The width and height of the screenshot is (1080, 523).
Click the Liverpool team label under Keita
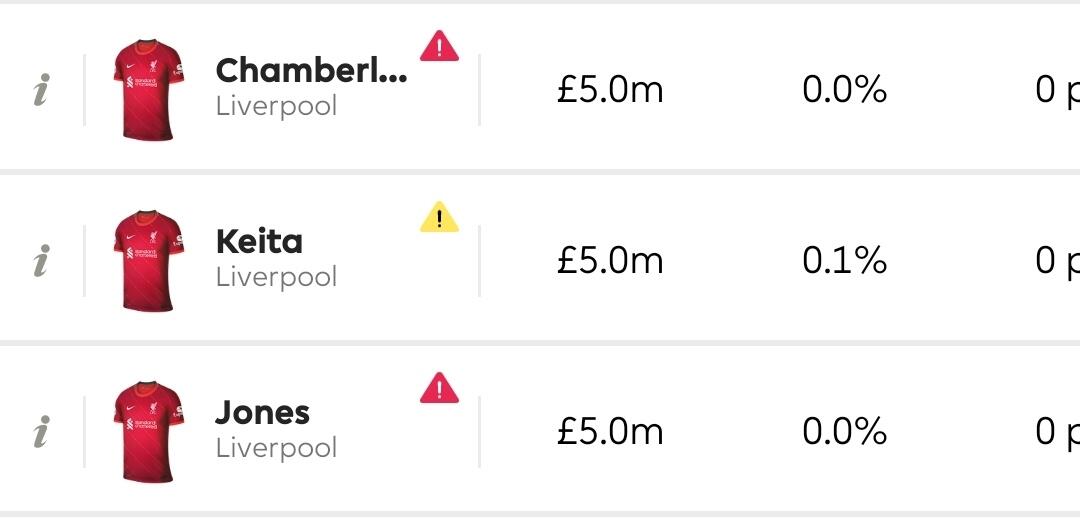tap(276, 277)
